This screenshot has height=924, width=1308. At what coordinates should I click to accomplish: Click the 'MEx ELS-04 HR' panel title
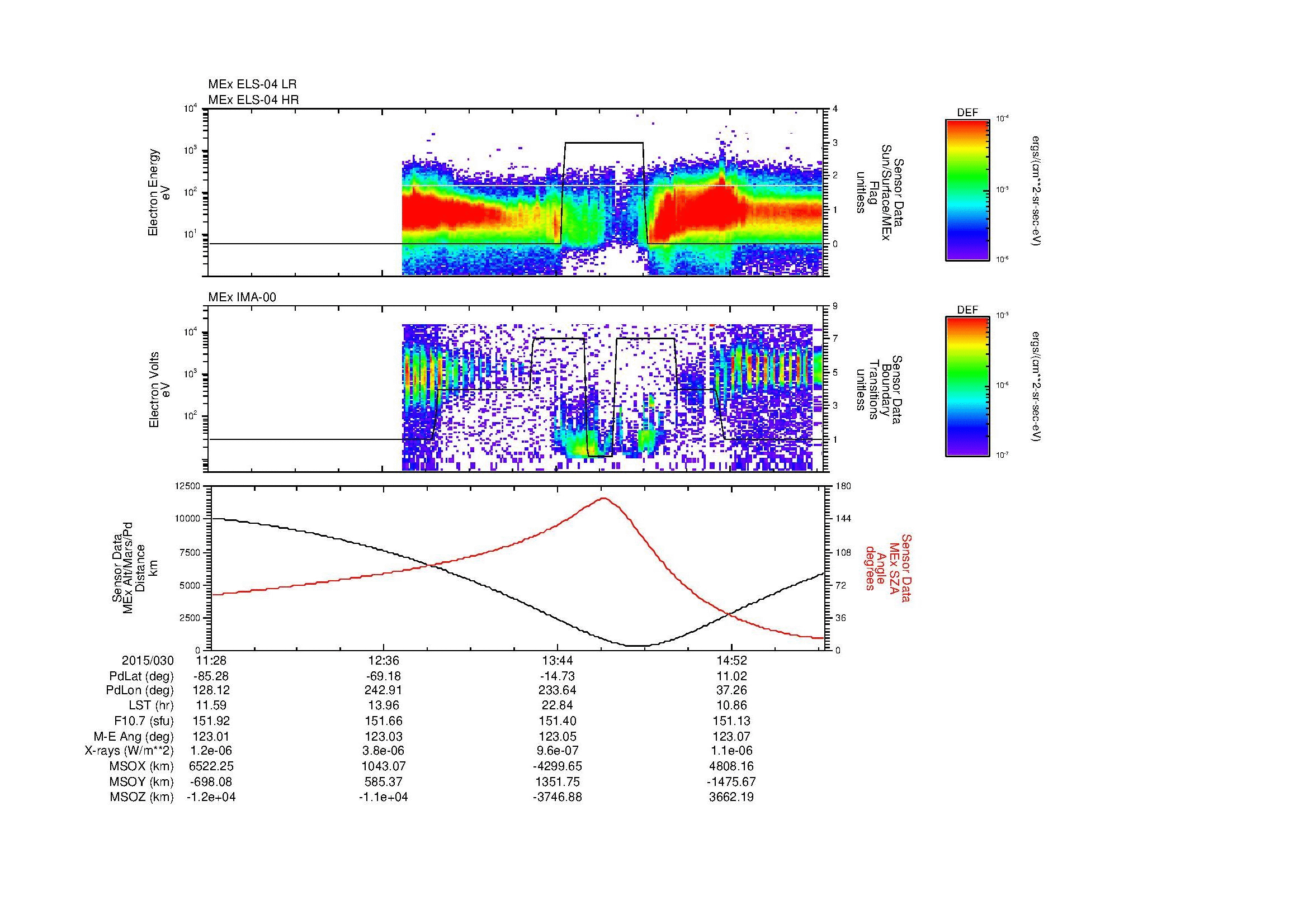[x=253, y=99]
